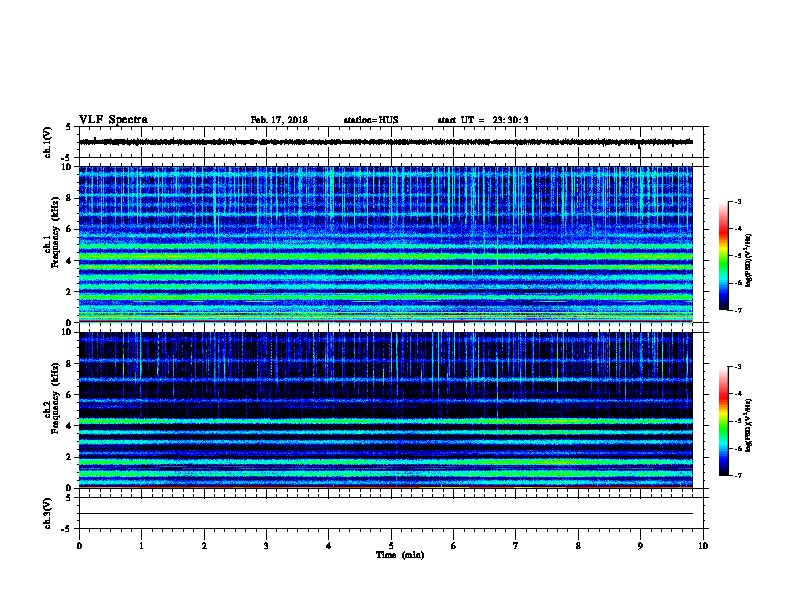Click the "4" kHz tick on ch.1 axis
The width and height of the screenshot is (792, 612).
click(69, 261)
